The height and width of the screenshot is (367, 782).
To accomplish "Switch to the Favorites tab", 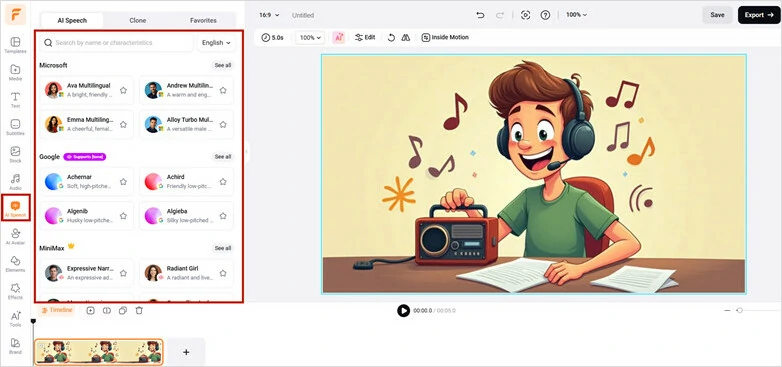I will pos(203,20).
